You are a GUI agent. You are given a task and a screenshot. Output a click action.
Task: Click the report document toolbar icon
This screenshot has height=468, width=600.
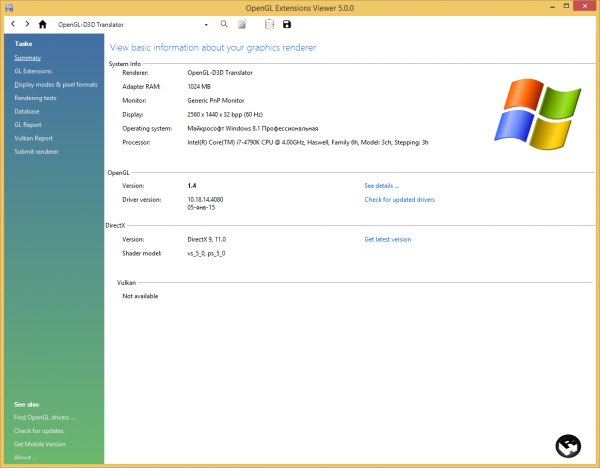[x=242, y=24]
